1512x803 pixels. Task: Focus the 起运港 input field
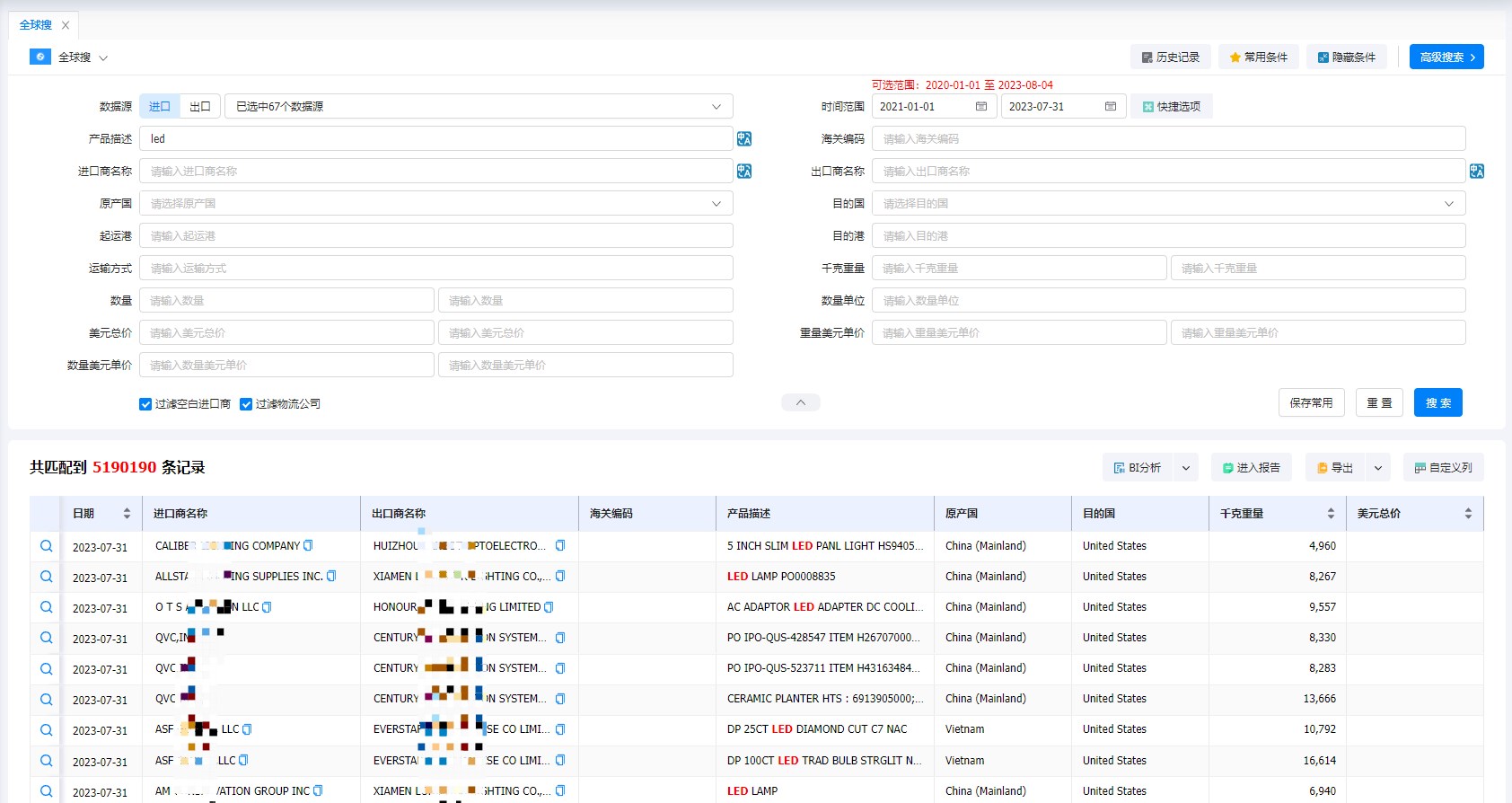pos(436,235)
